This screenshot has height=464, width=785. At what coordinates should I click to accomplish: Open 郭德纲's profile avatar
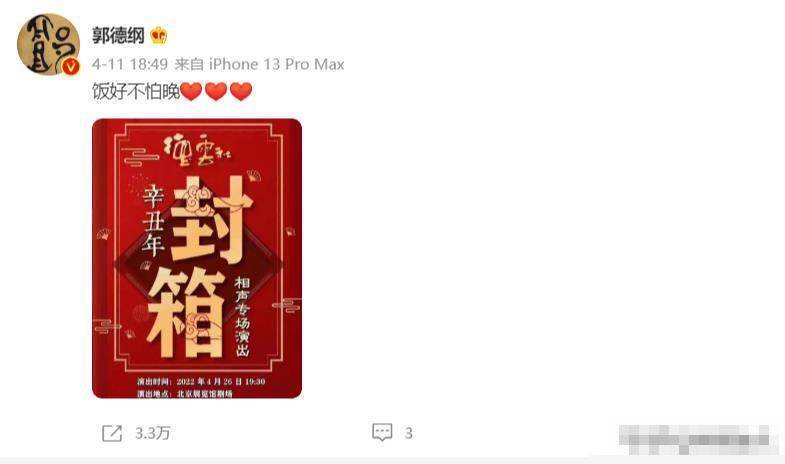click(x=48, y=44)
